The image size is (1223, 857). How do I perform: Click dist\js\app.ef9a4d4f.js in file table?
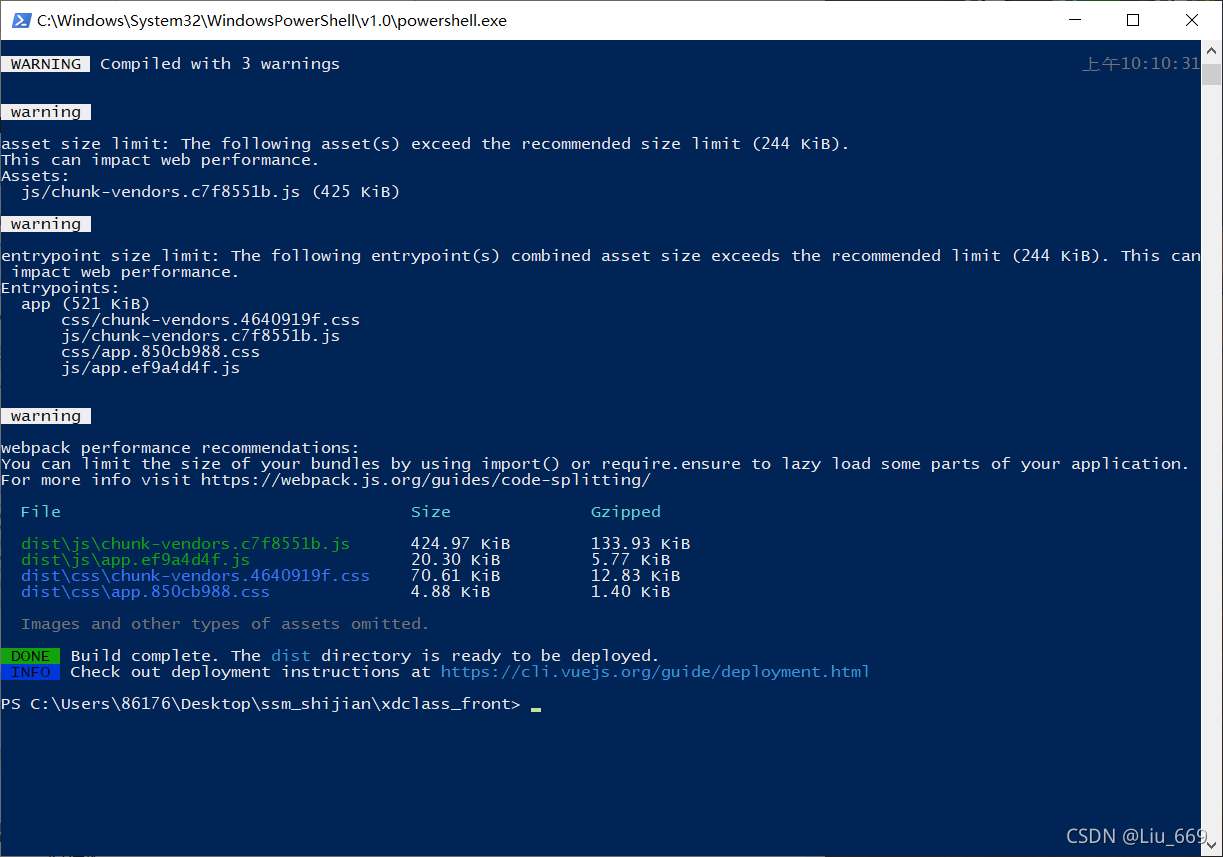[x=135, y=560]
